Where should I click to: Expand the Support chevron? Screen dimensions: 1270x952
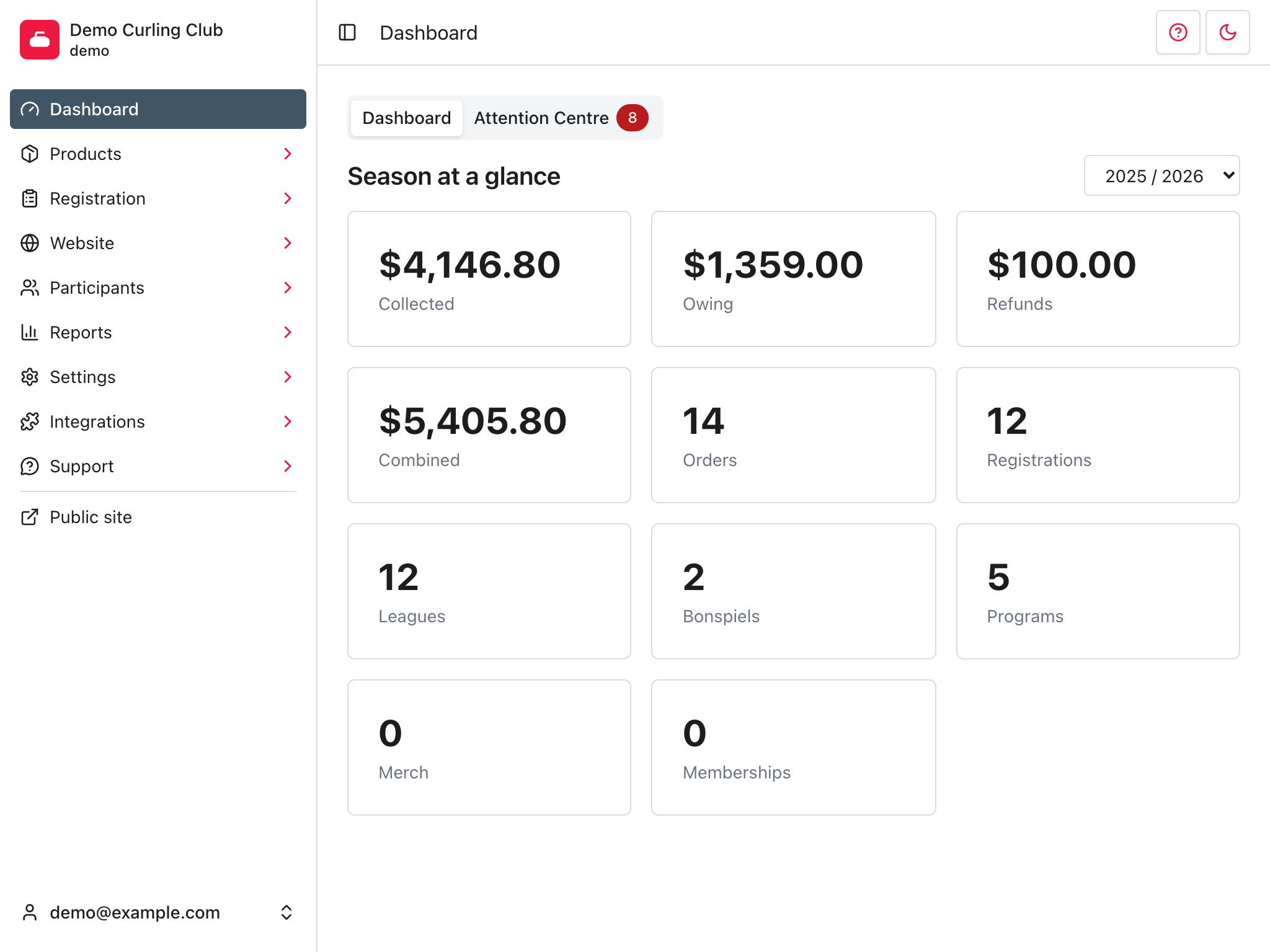(x=287, y=466)
